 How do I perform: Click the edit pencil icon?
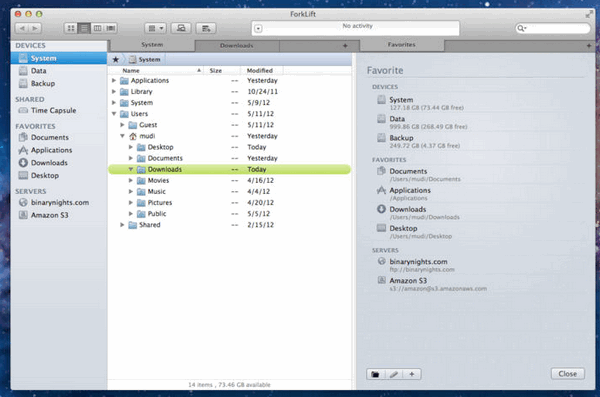click(x=394, y=374)
